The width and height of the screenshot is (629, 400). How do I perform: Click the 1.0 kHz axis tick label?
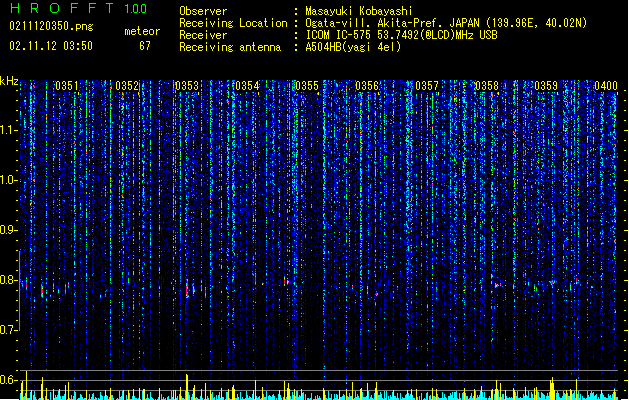(x=8, y=180)
